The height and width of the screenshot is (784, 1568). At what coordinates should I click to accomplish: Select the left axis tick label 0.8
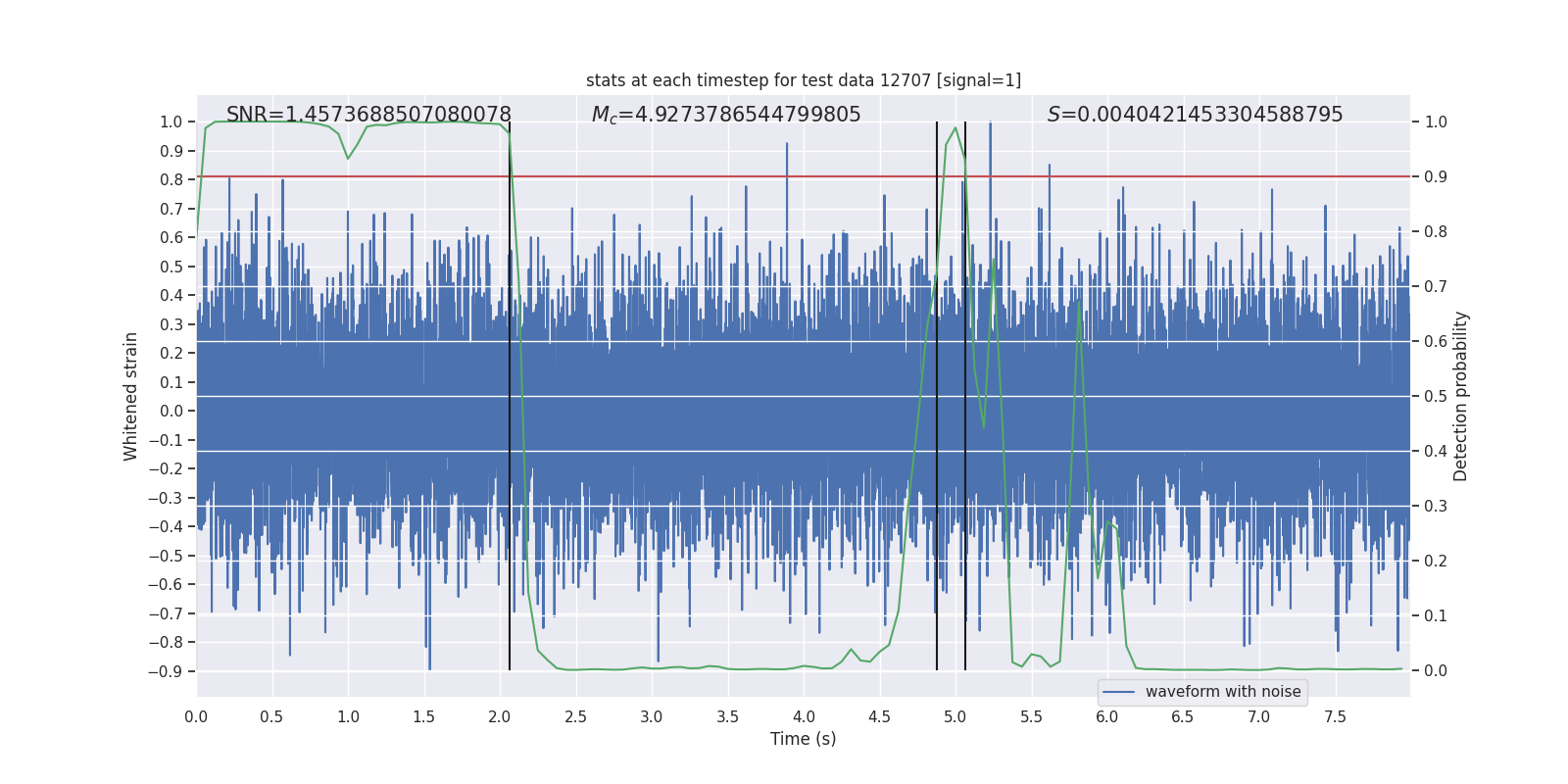pyautogui.click(x=171, y=179)
